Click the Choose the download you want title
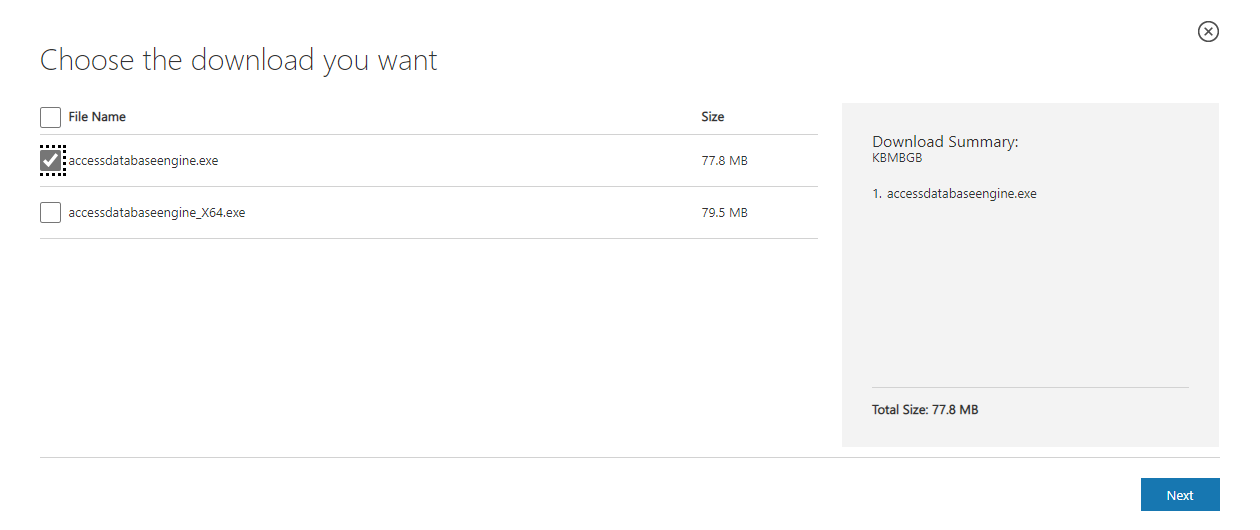The image size is (1260, 530). 239,60
